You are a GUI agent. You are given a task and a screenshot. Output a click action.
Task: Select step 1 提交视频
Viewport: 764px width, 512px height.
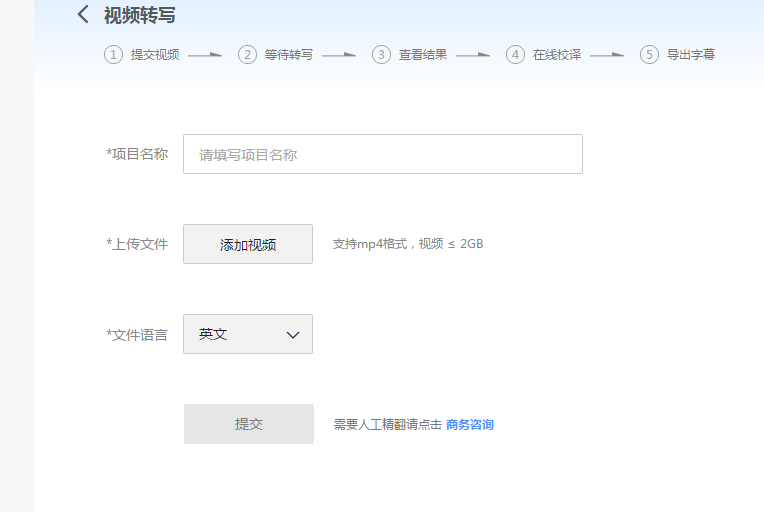point(142,55)
